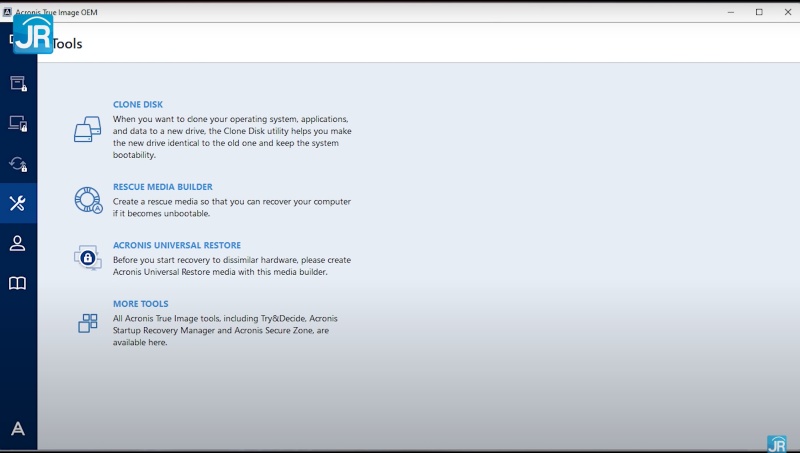Screen dimensions: 800x453
Task: Close the Acronis True Image window
Action: click(x=788, y=12)
